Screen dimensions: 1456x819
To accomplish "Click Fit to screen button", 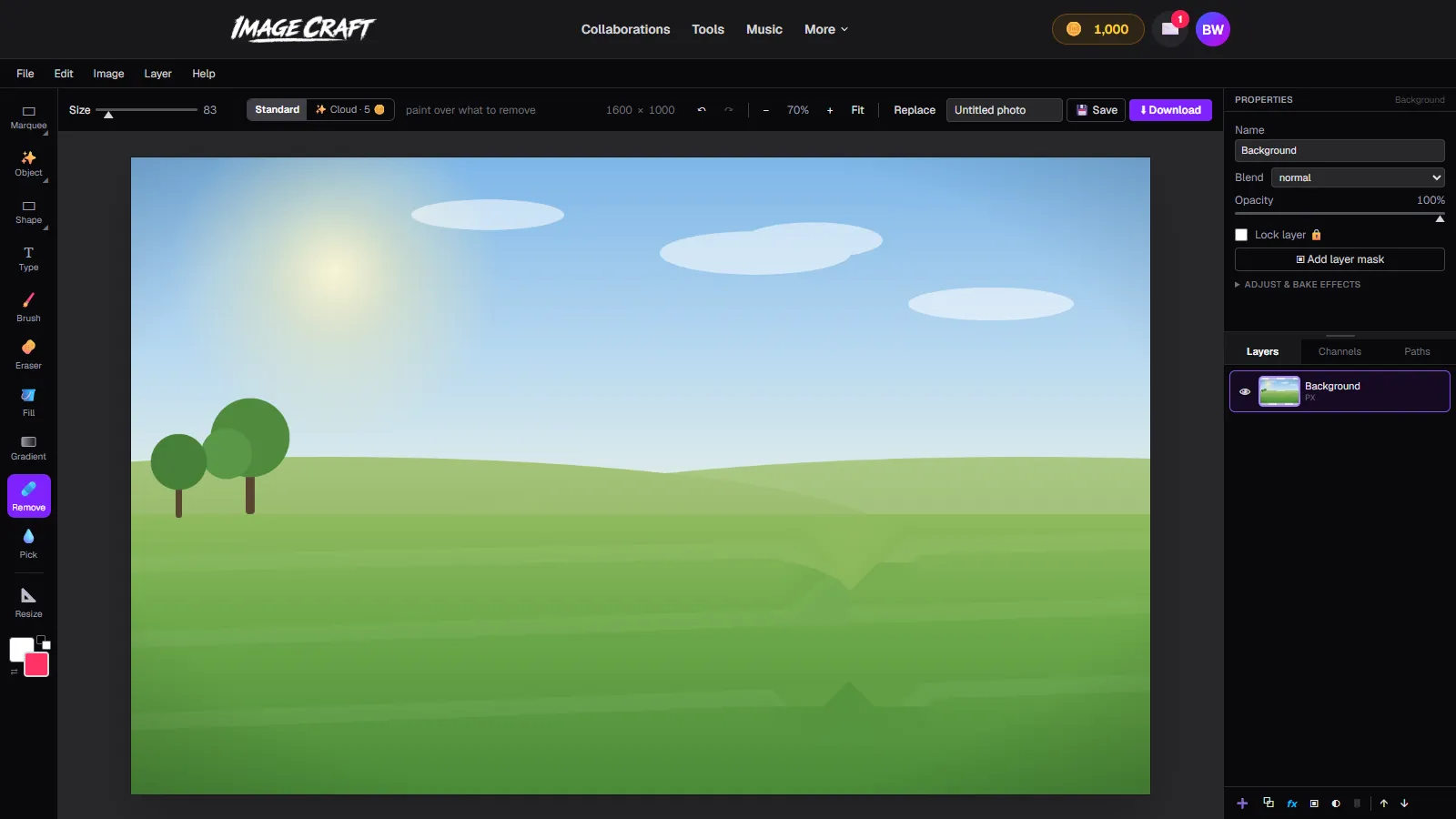I will [x=857, y=110].
